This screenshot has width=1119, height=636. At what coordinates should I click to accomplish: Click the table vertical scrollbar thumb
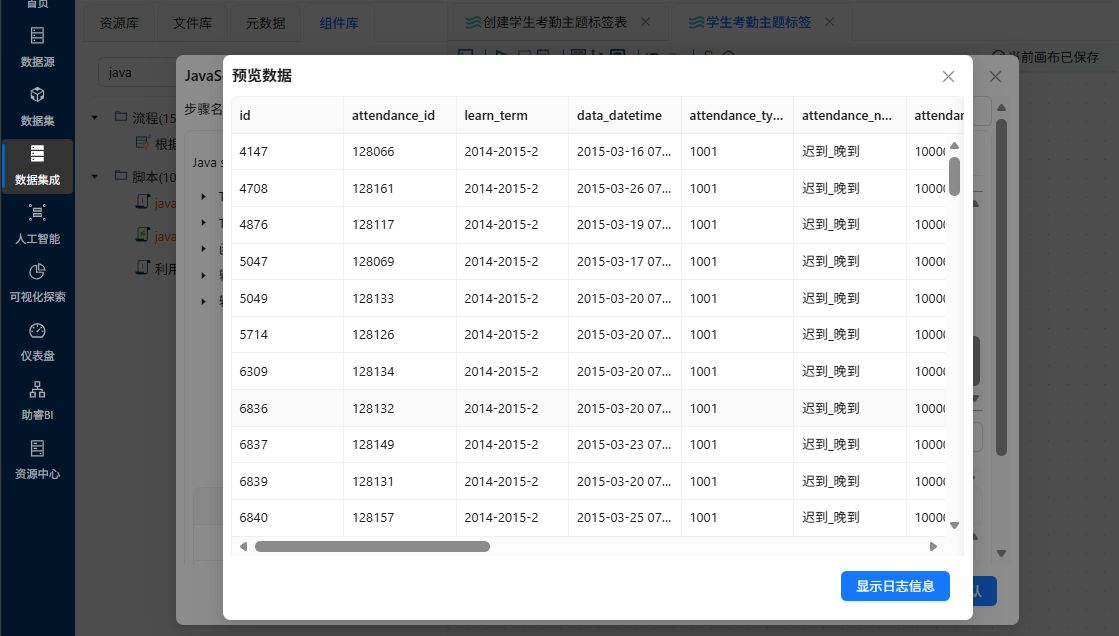(x=954, y=176)
